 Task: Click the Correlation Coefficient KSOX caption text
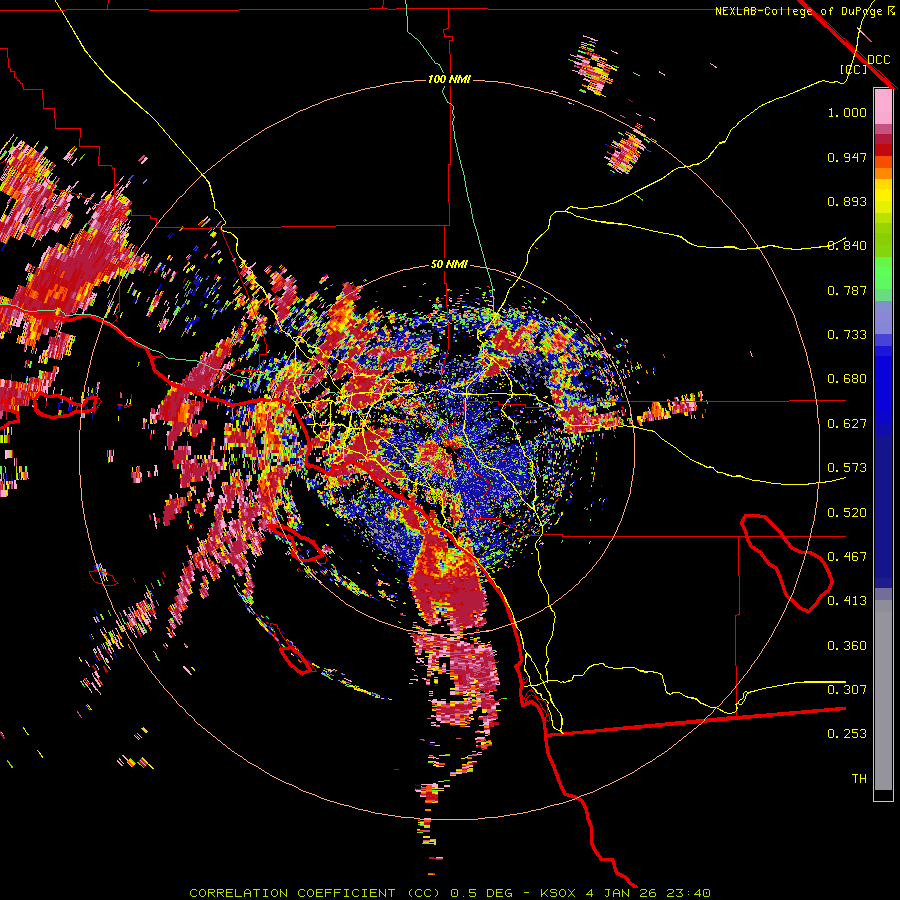[x=450, y=893]
